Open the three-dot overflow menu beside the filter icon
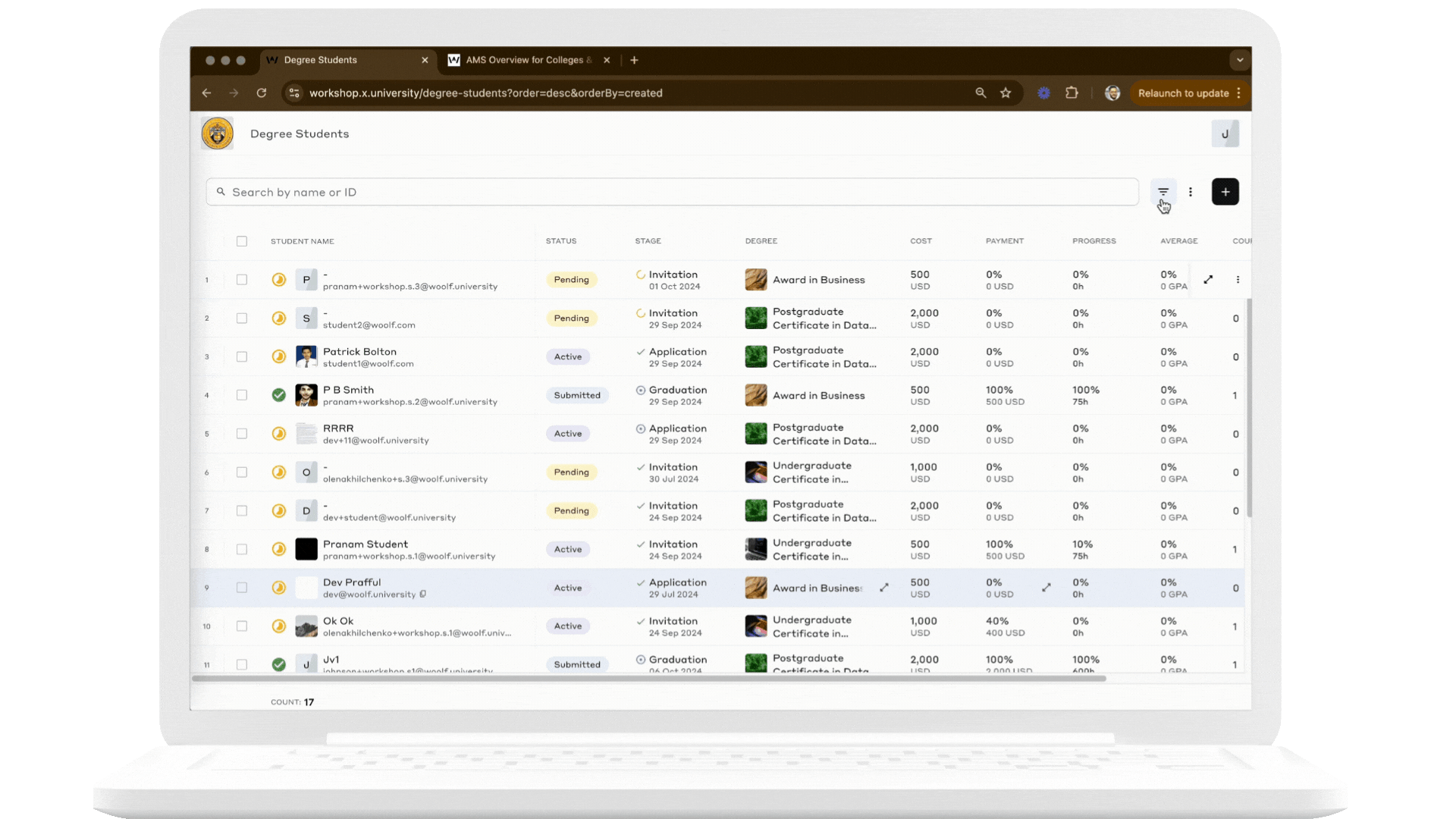Image resolution: width=1456 pixels, height=819 pixels. click(x=1191, y=192)
